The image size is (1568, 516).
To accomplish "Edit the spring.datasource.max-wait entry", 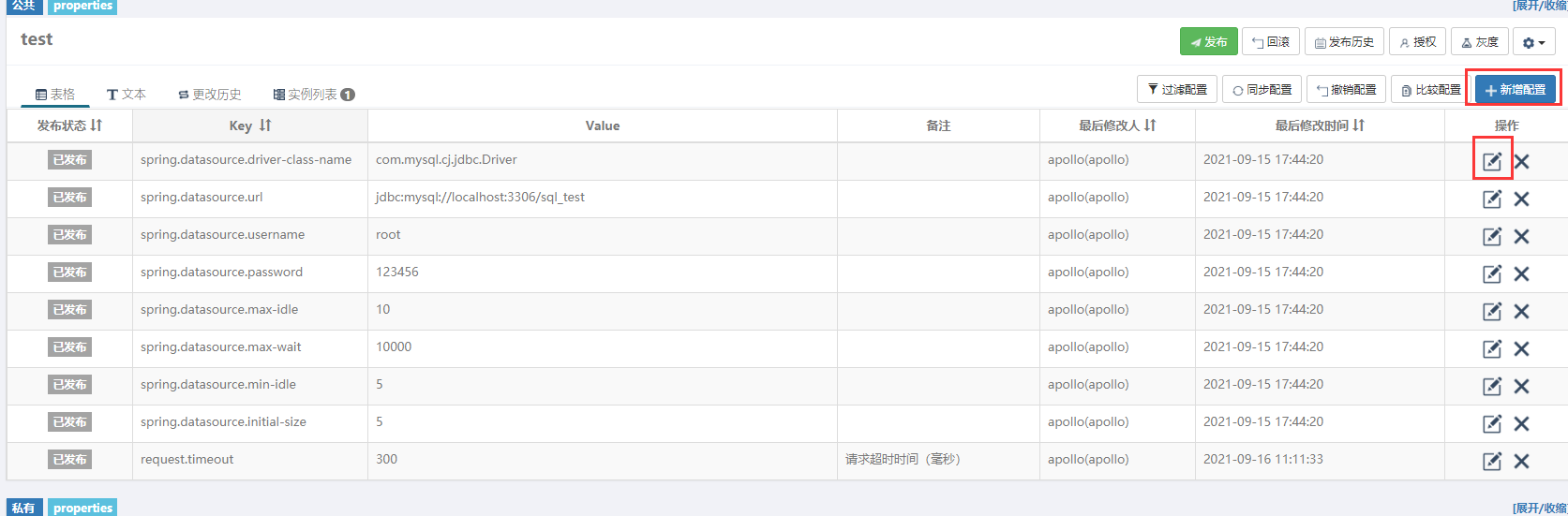I will [1492, 348].
